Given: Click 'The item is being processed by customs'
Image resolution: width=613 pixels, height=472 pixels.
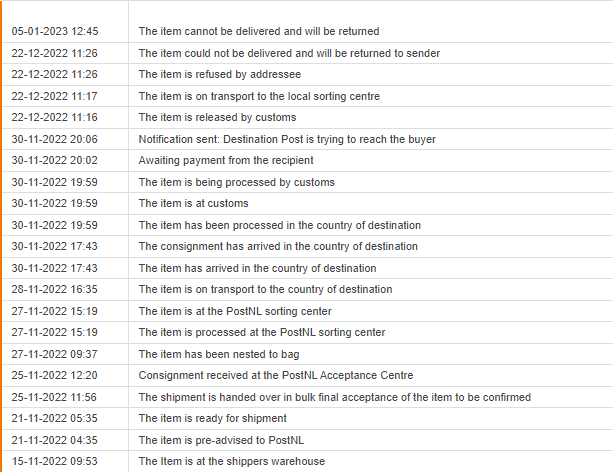Looking at the screenshot, I should click(x=237, y=182).
